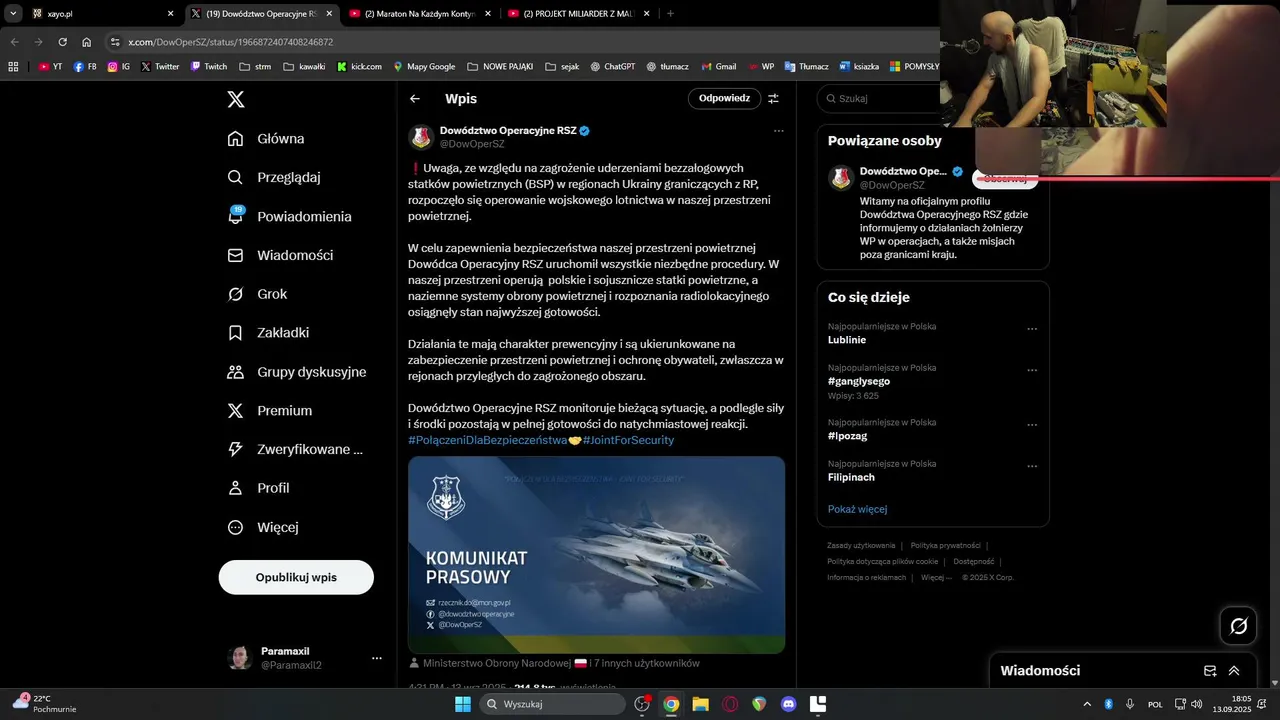Open Powiadomienia with 19 badge
Viewport: 1280px width, 720px height.
point(289,217)
